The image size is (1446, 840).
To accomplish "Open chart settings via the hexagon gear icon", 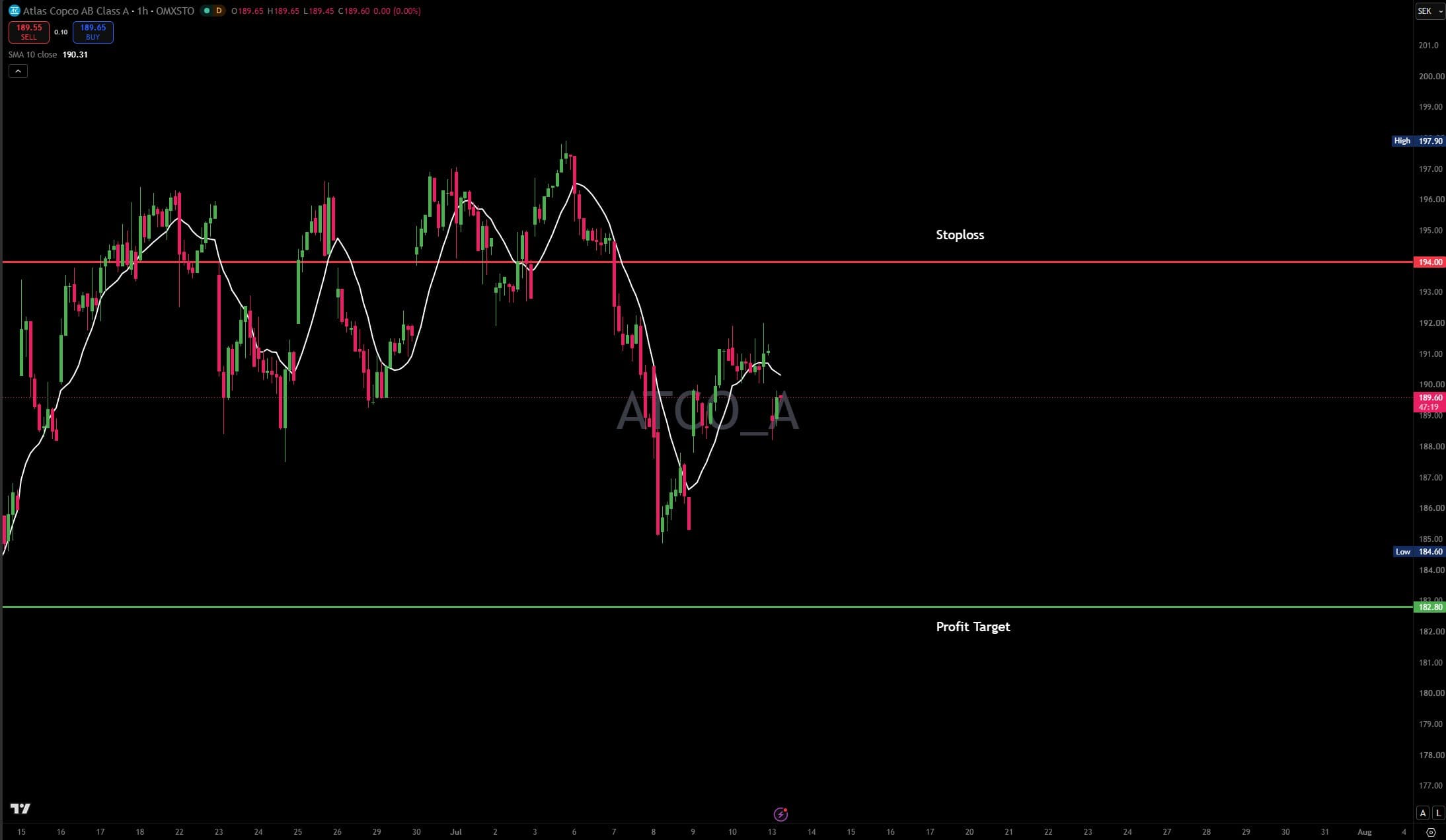I will point(1431,832).
